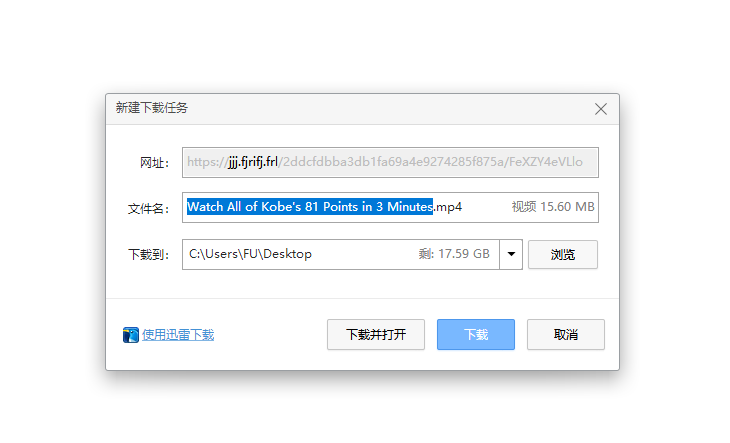Place cursor after the .mp4 extension
The image size is (730, 443).
tap(464, 208)
